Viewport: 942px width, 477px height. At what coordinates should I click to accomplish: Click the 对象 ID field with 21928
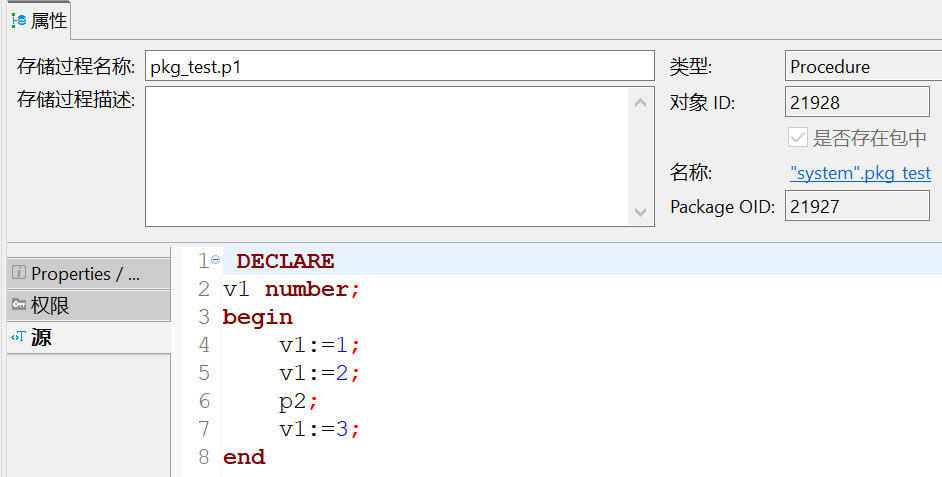click(x=856, y=102)
